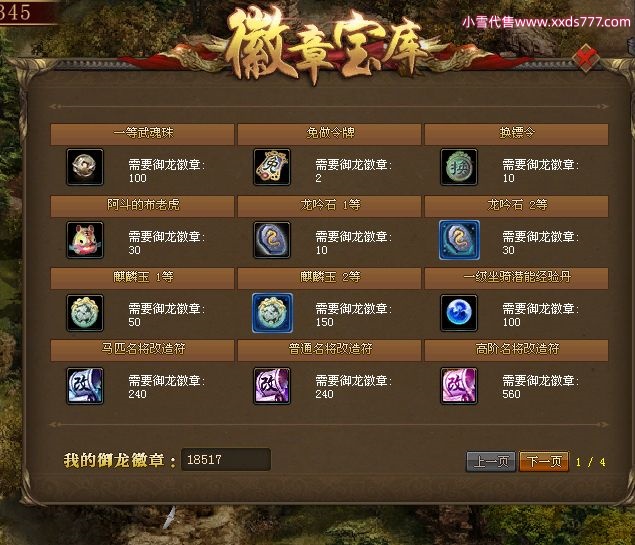Click the 龙吟石 1等 stone icon

(272, 240)
